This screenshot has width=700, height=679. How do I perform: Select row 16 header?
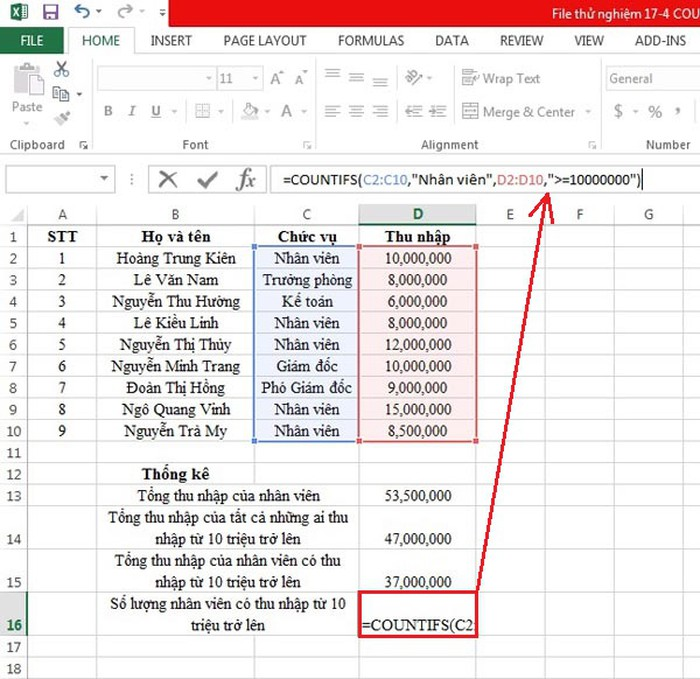click(x=13, y=614)
